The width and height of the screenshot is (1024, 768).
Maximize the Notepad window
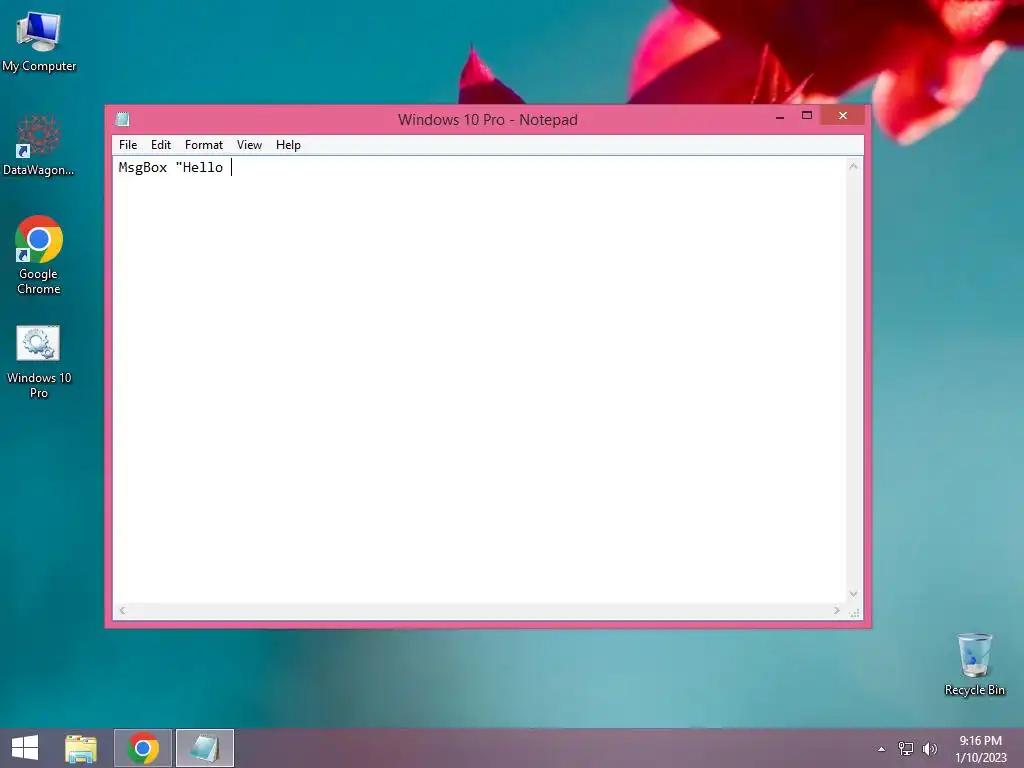click(807, 116)
